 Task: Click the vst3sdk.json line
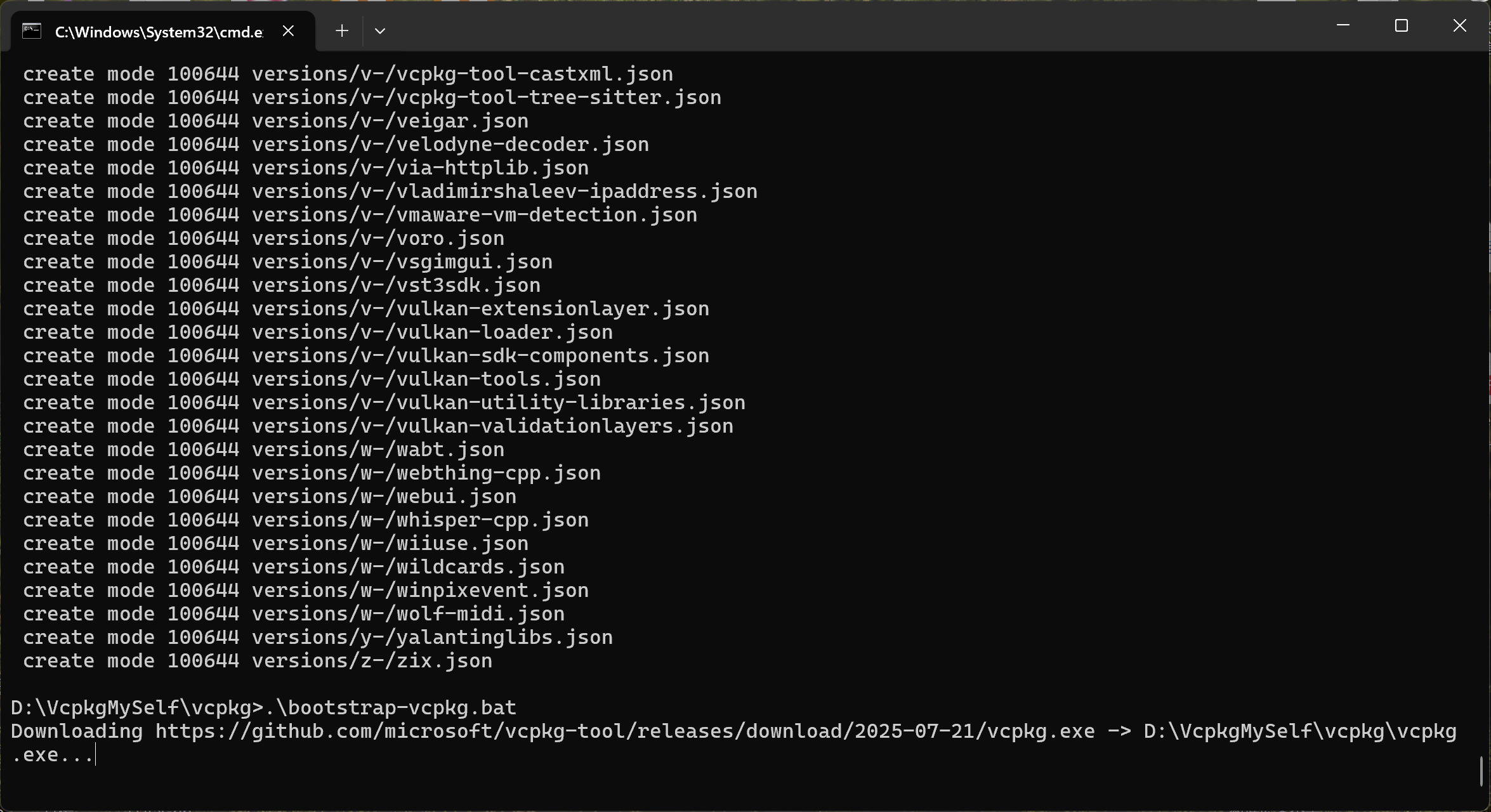tap(282, 285)
